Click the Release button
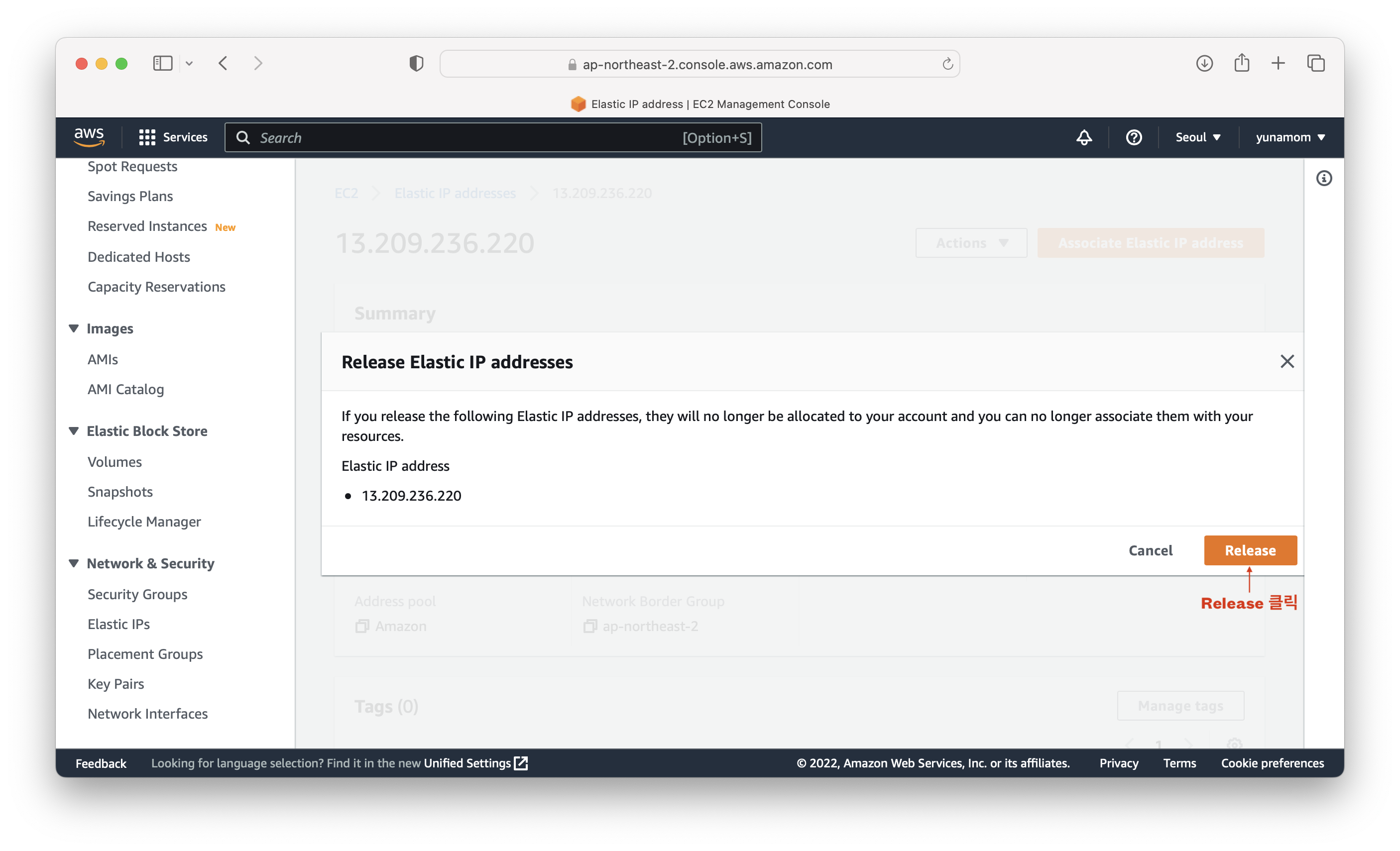1400x851 pixels. click(x=1250, y=550)
